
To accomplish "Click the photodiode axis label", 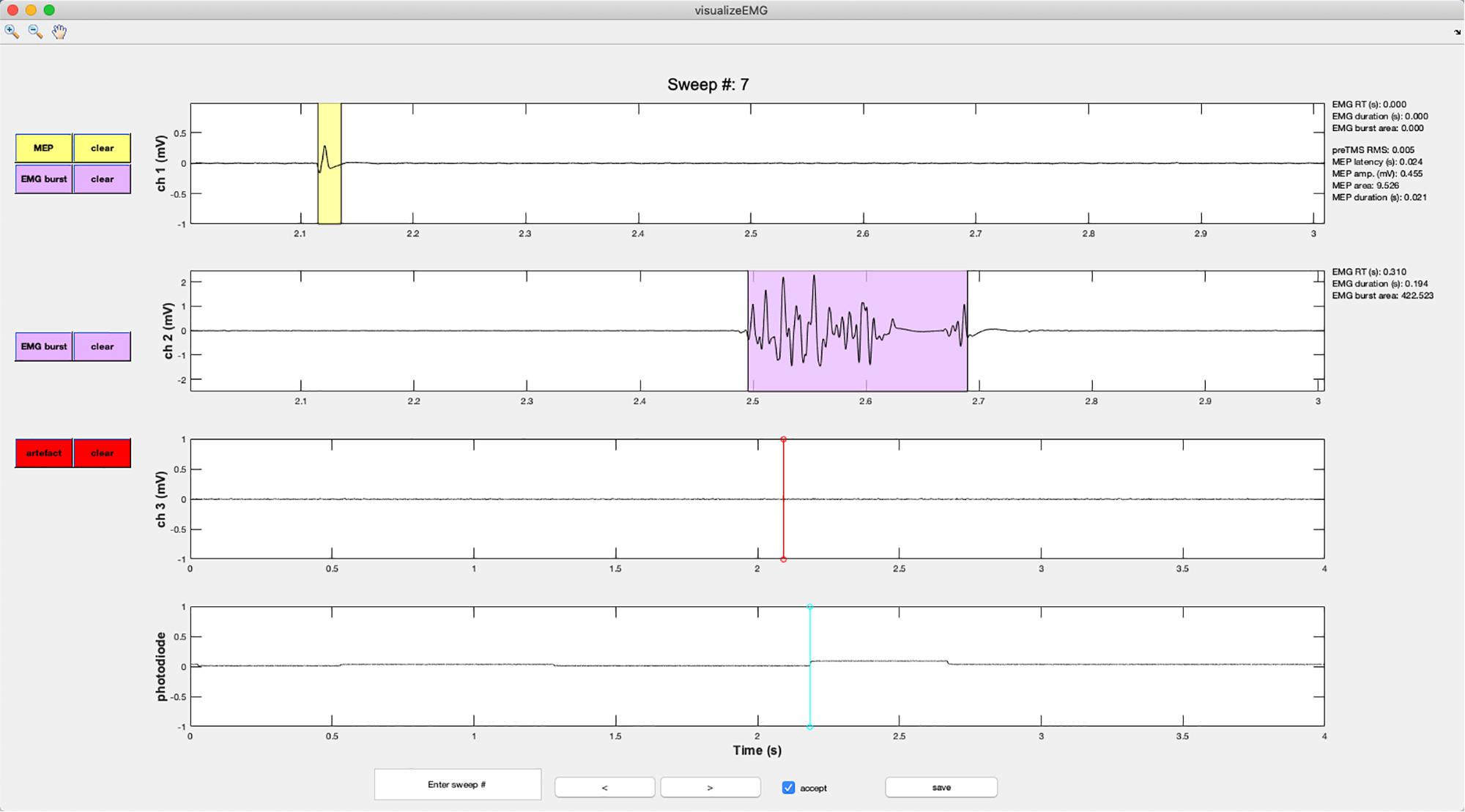I will pyautogui.click(x=161, y=667).
